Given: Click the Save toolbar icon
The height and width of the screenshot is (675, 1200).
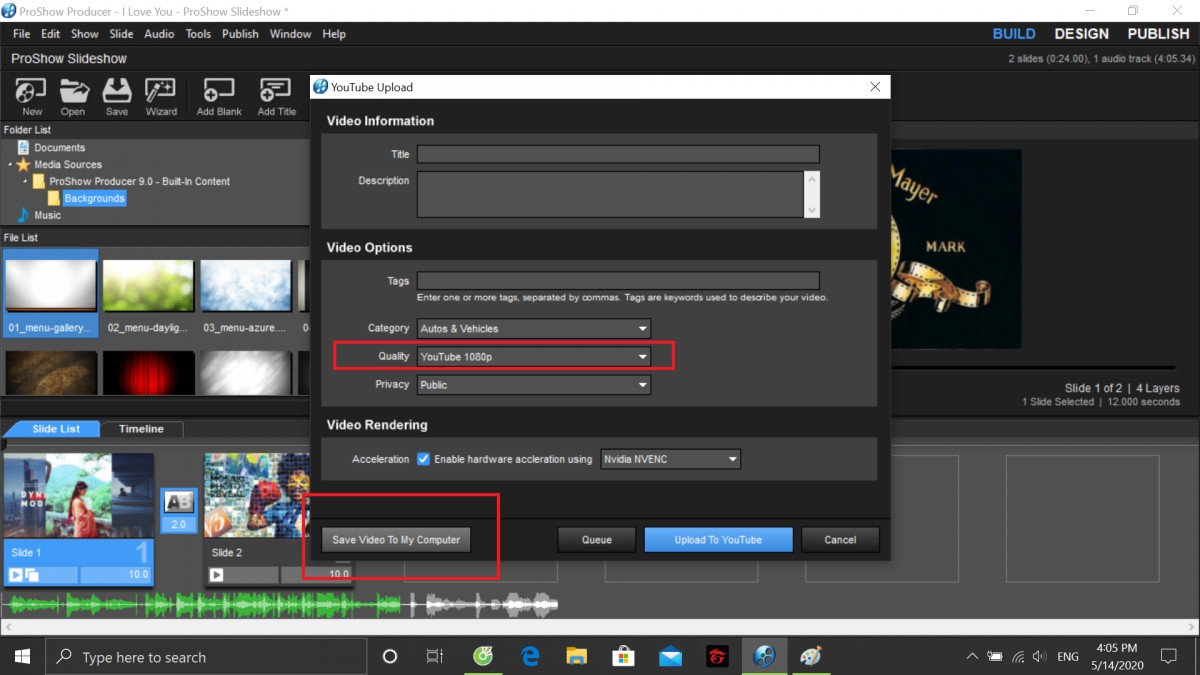Looking at the screenshot, I should pyautogui.click(x=117, y=96).
